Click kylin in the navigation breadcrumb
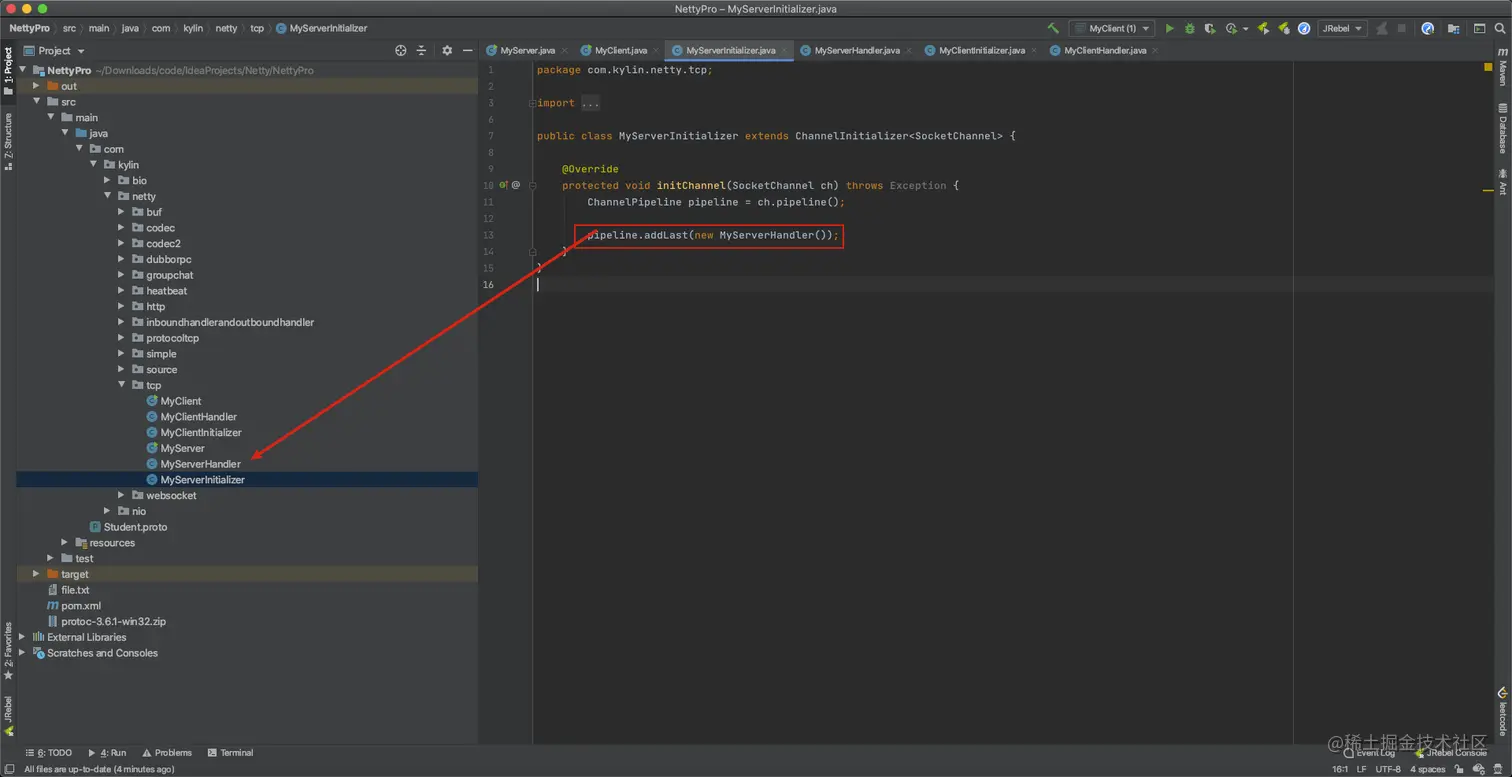 pos(193,29)
